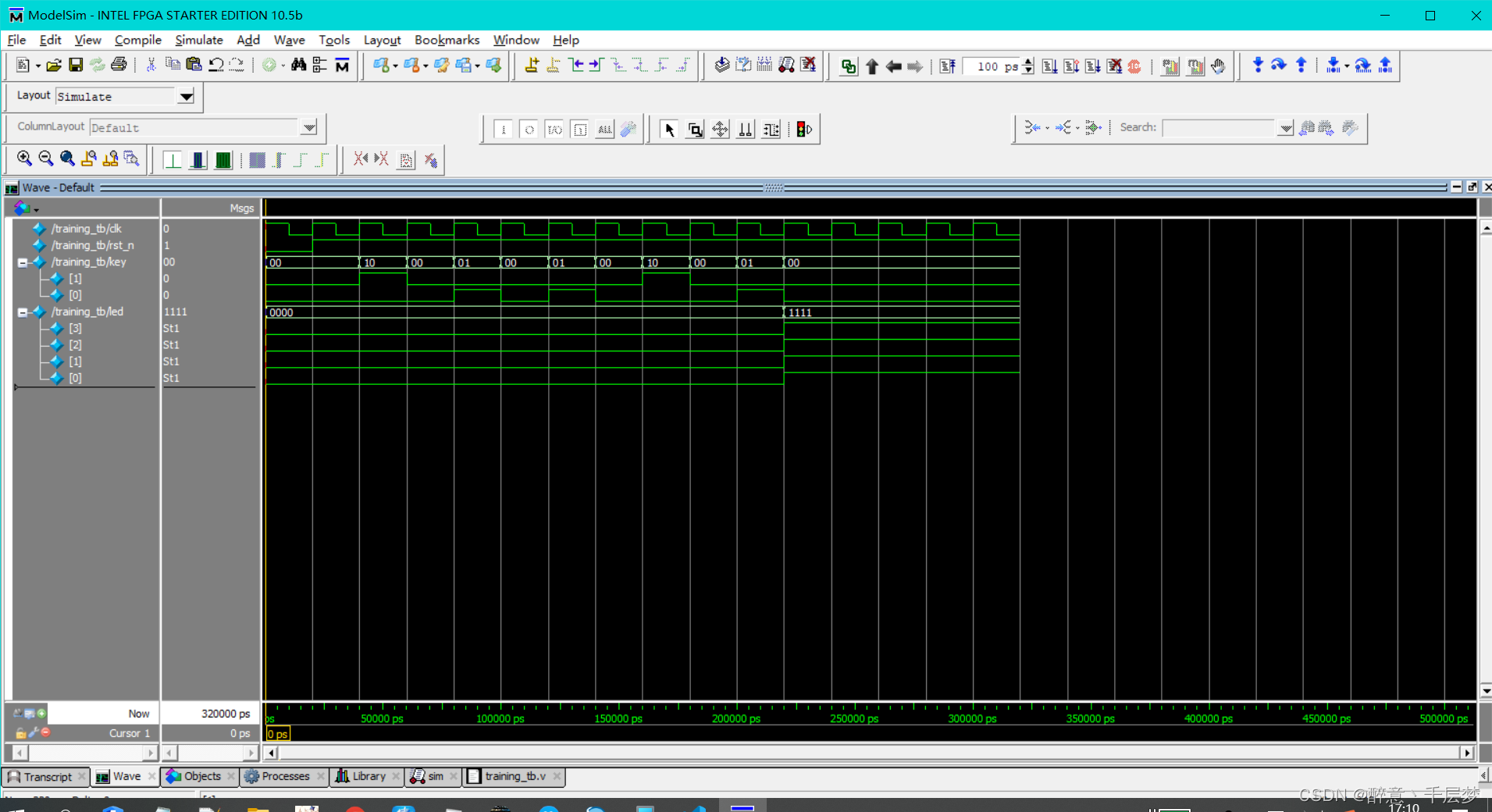Click the New file icon
Screen dimensions: 1492x812
[x=23, y=66]
